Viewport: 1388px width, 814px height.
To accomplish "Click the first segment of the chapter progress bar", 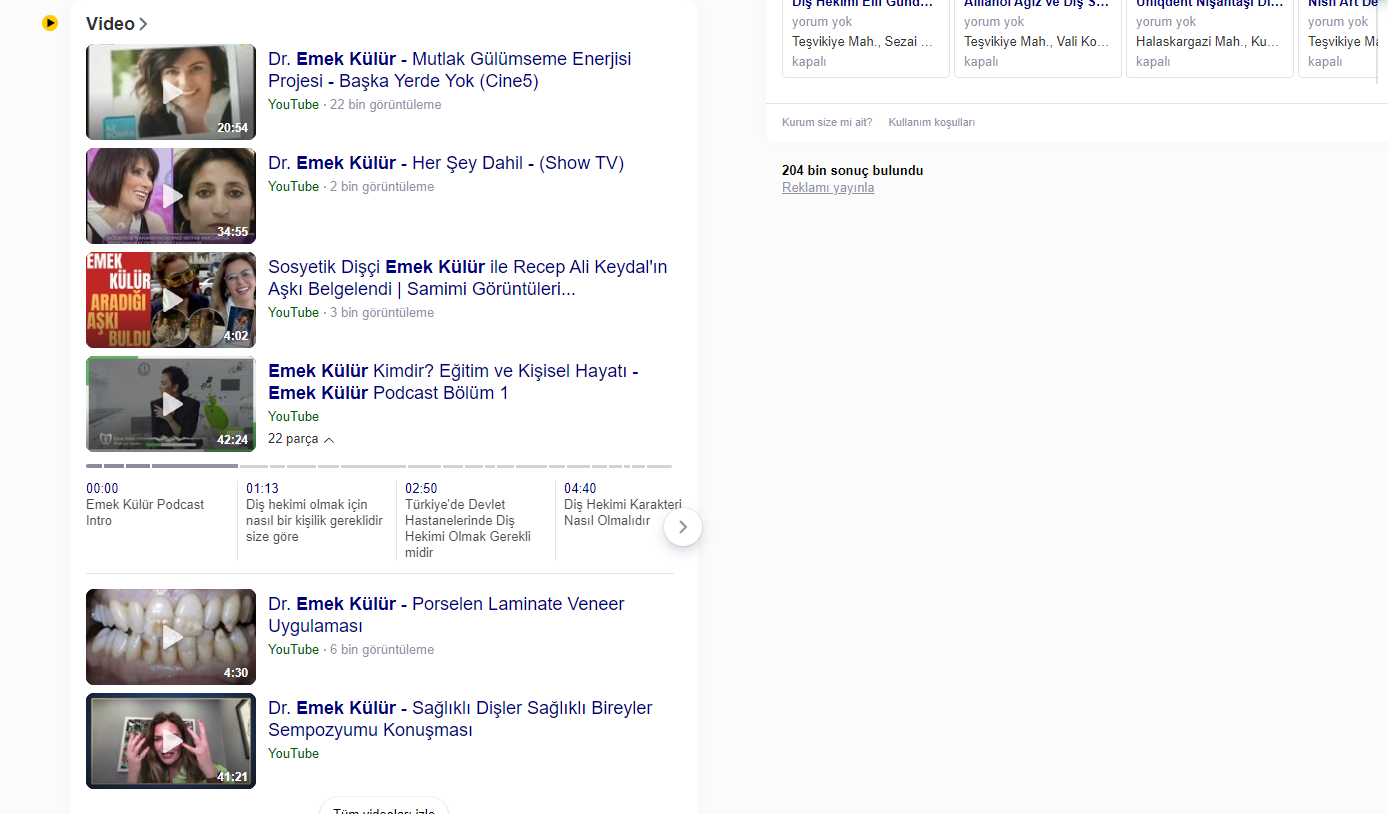I will coord(94,466).
